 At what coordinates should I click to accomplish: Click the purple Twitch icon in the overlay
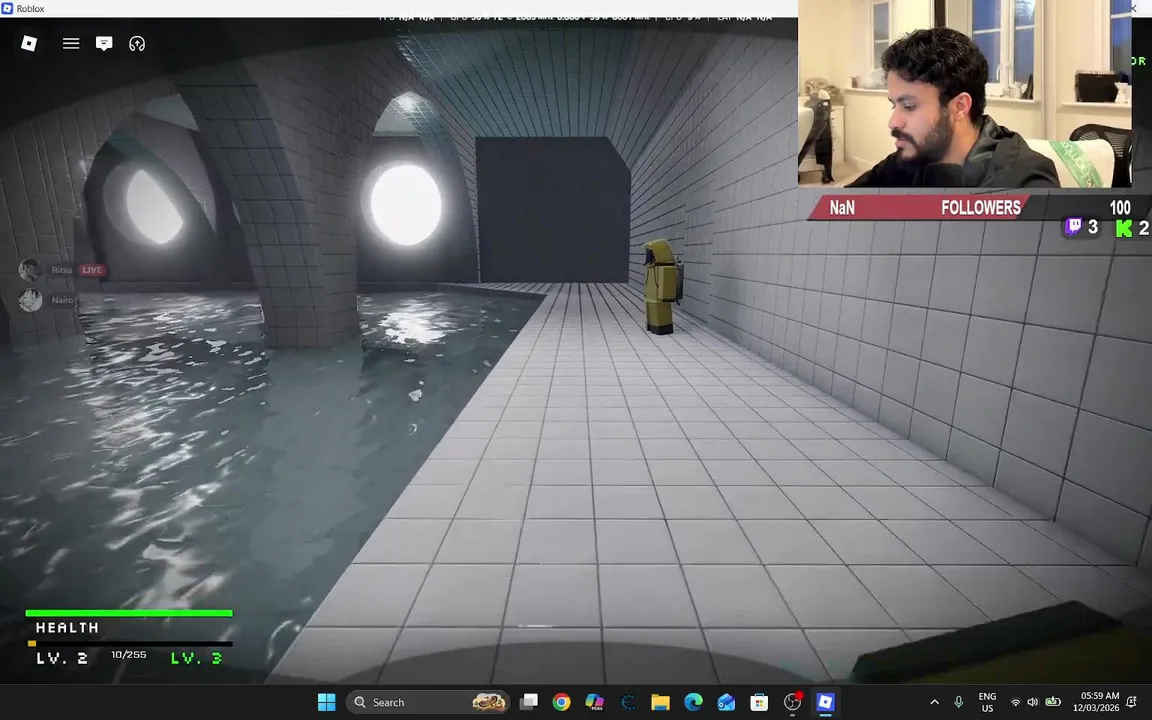1073,226
